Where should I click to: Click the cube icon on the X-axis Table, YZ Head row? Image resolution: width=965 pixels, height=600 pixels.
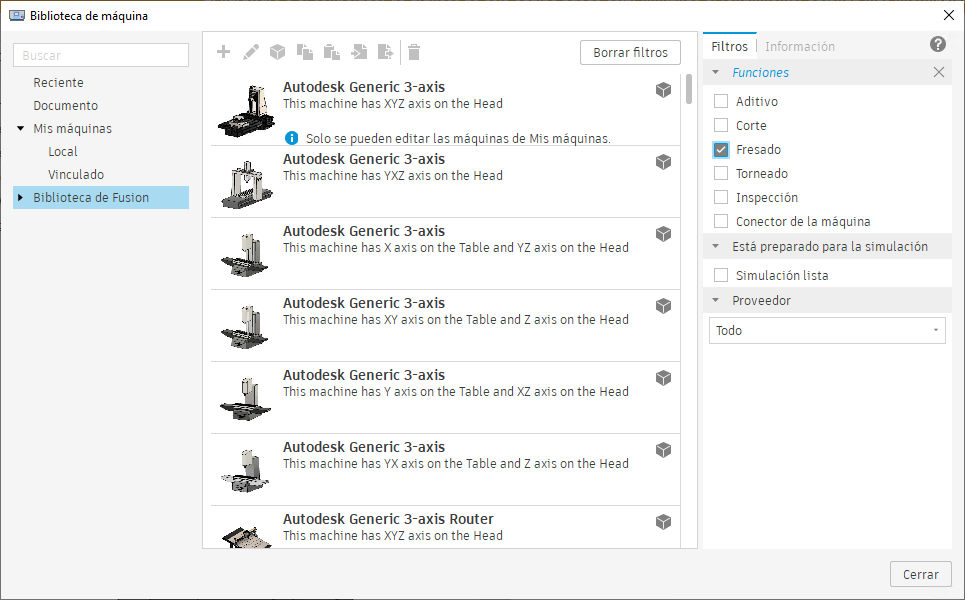(663, 234)
